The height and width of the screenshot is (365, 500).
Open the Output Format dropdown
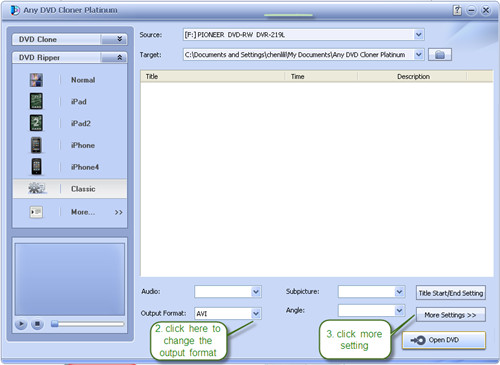tap(256, 314)
